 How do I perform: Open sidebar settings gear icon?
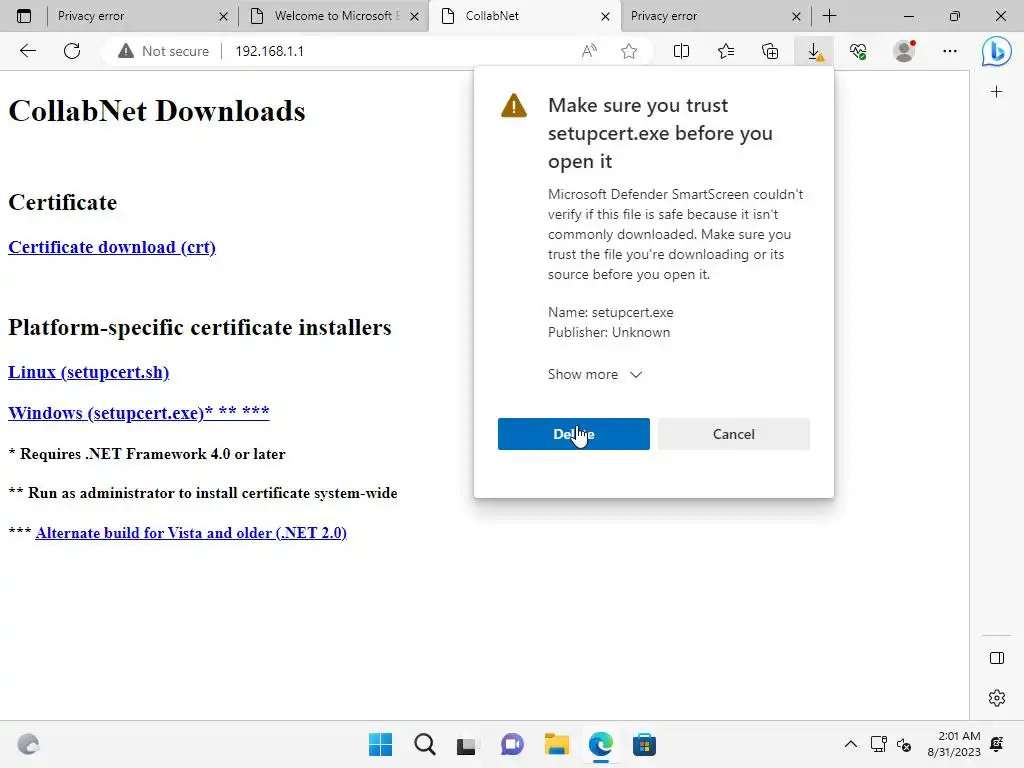pos(997,697)
